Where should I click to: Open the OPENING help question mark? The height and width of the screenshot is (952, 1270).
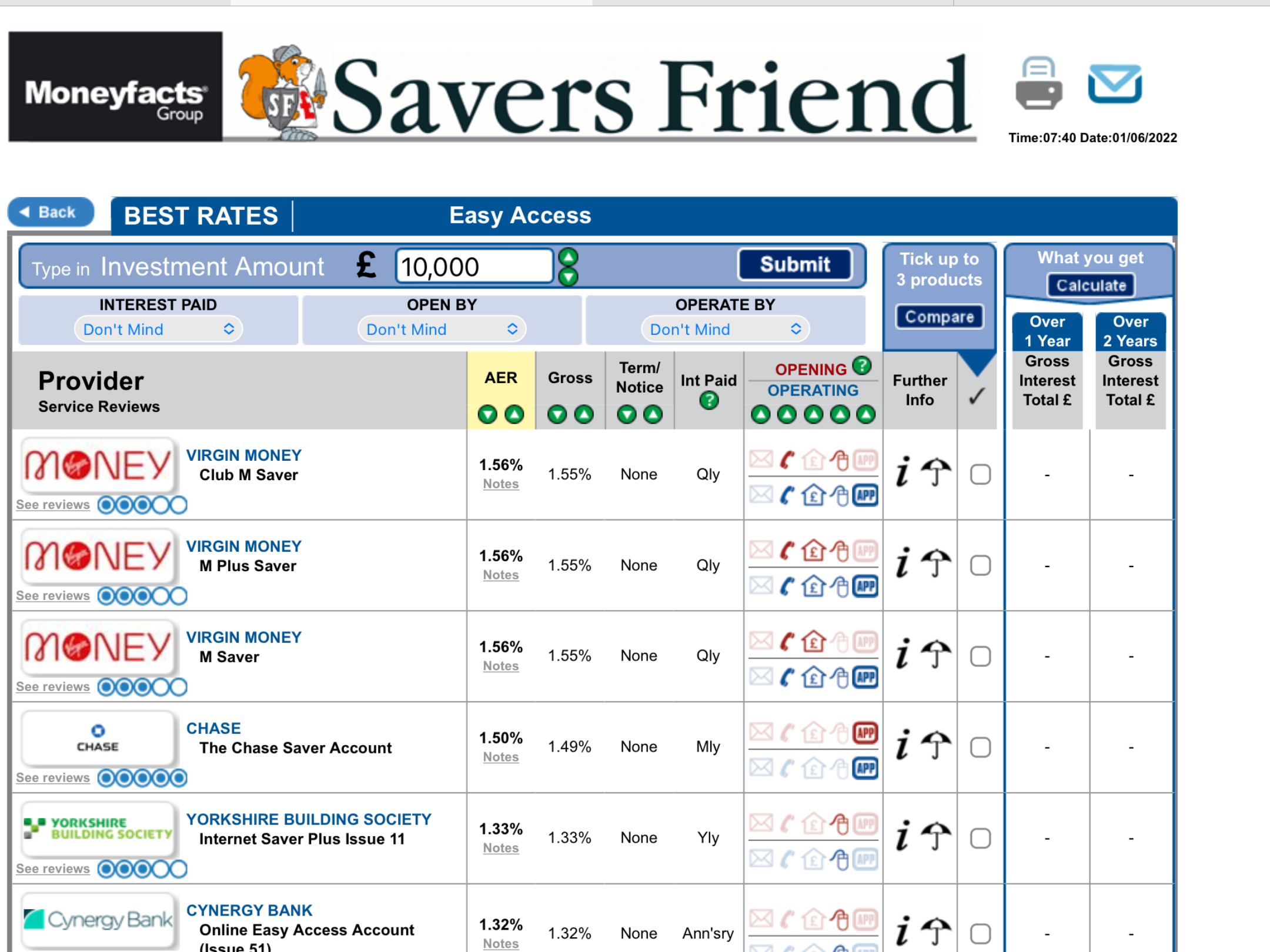(862, 366)
